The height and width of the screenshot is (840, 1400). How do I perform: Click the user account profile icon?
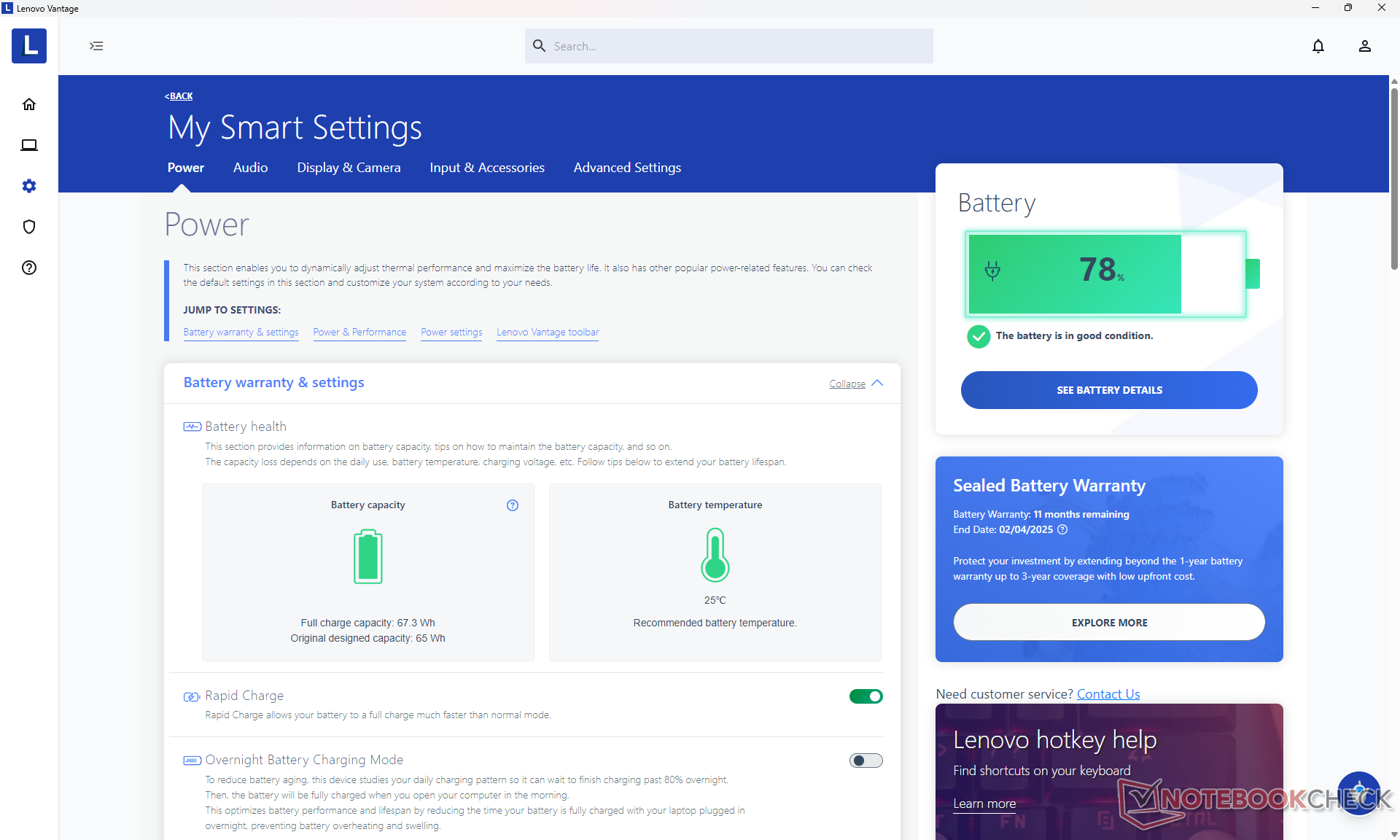pyautogui.click(x=1364, y=46)
